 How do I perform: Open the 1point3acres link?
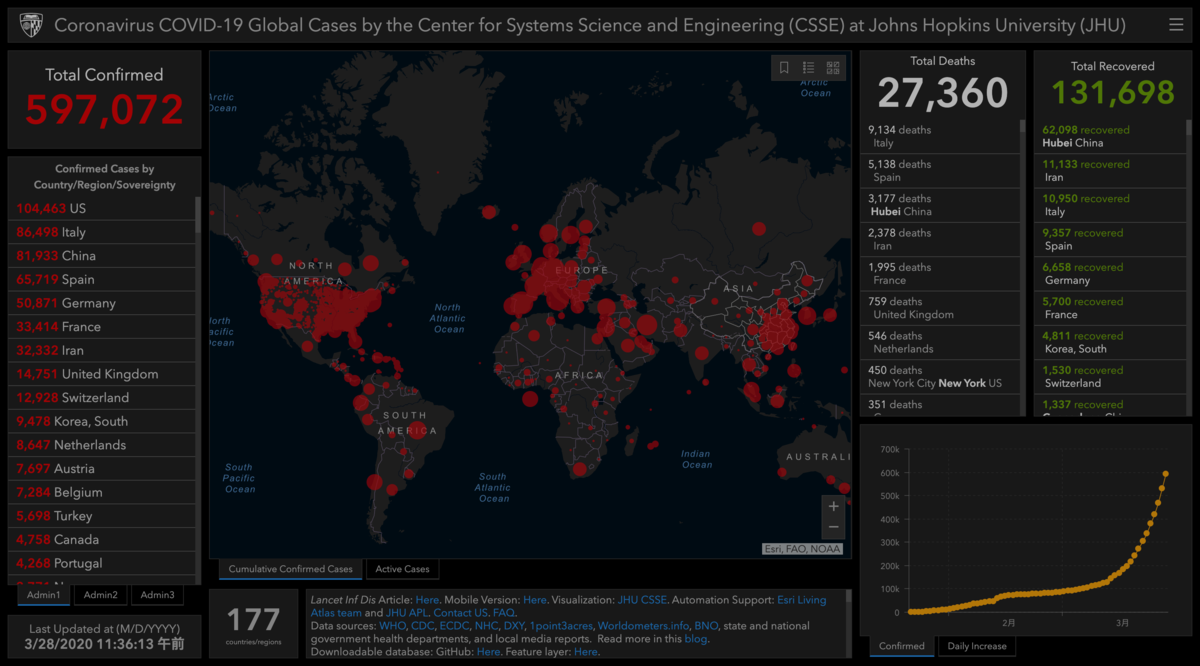(x=561, y=626)
